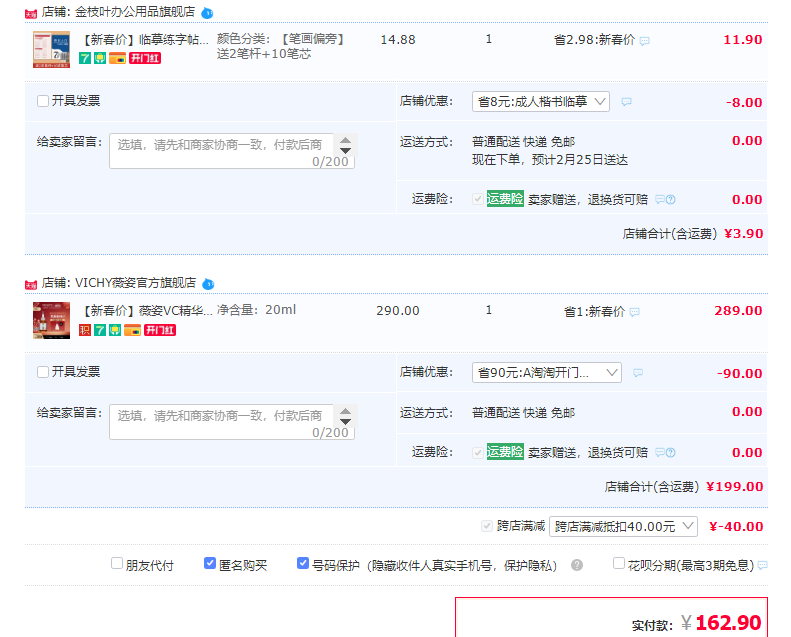Open the 【新春价】薇姿VC精华 product title
Viewport: 791px width, 637px height.
coord(146,311)
